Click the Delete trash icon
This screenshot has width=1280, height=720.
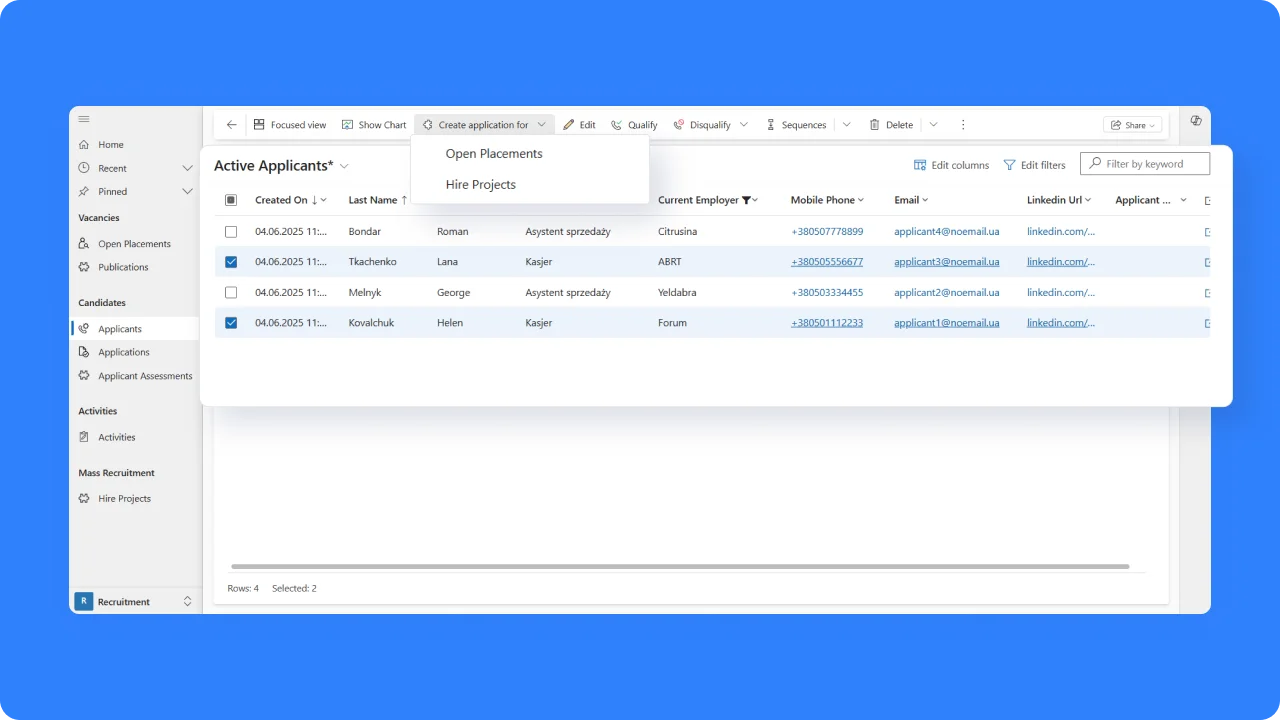pos(874,125)
